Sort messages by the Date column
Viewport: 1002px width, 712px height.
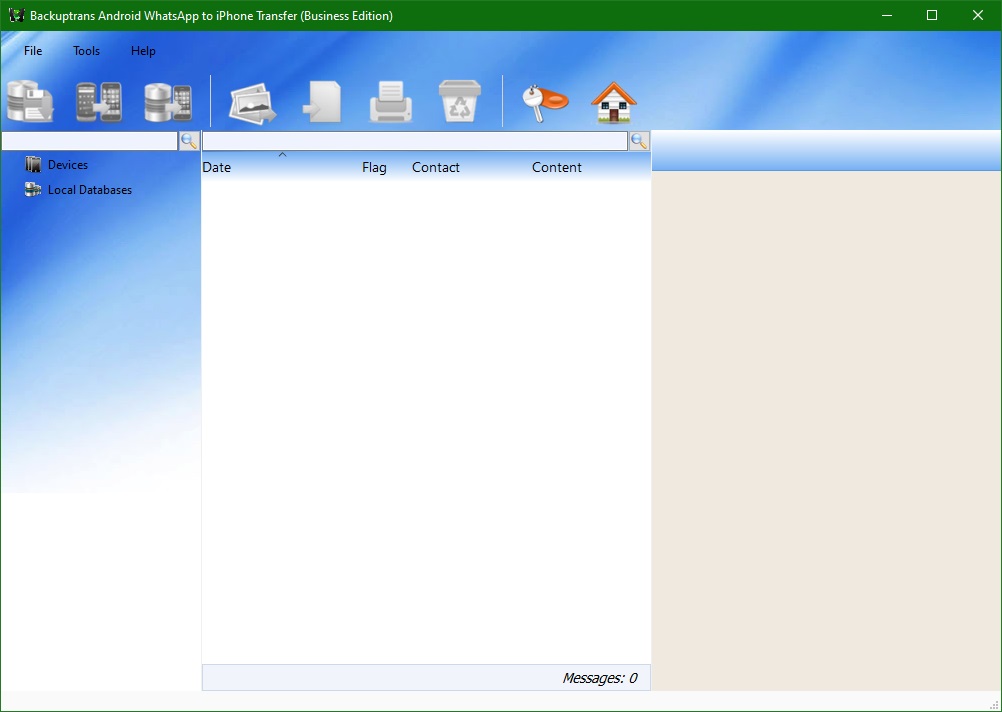[x=217, y=167]
